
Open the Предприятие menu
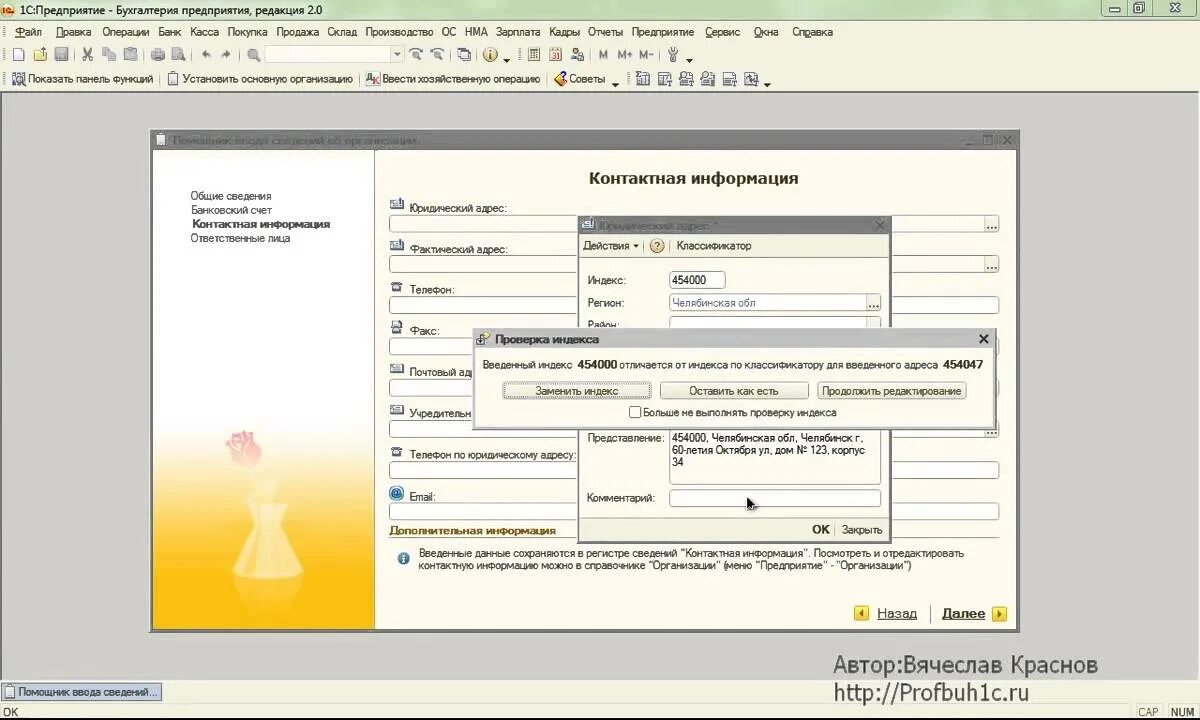(663, 32)
